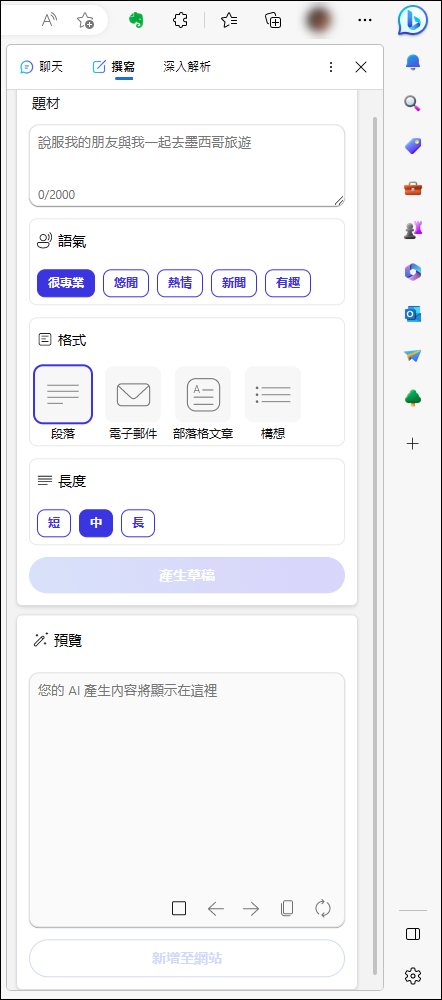Viewport: 442px width, 1000px height.
Task: Click the Bing chat sidebar logo
Action: coord(413,20)
